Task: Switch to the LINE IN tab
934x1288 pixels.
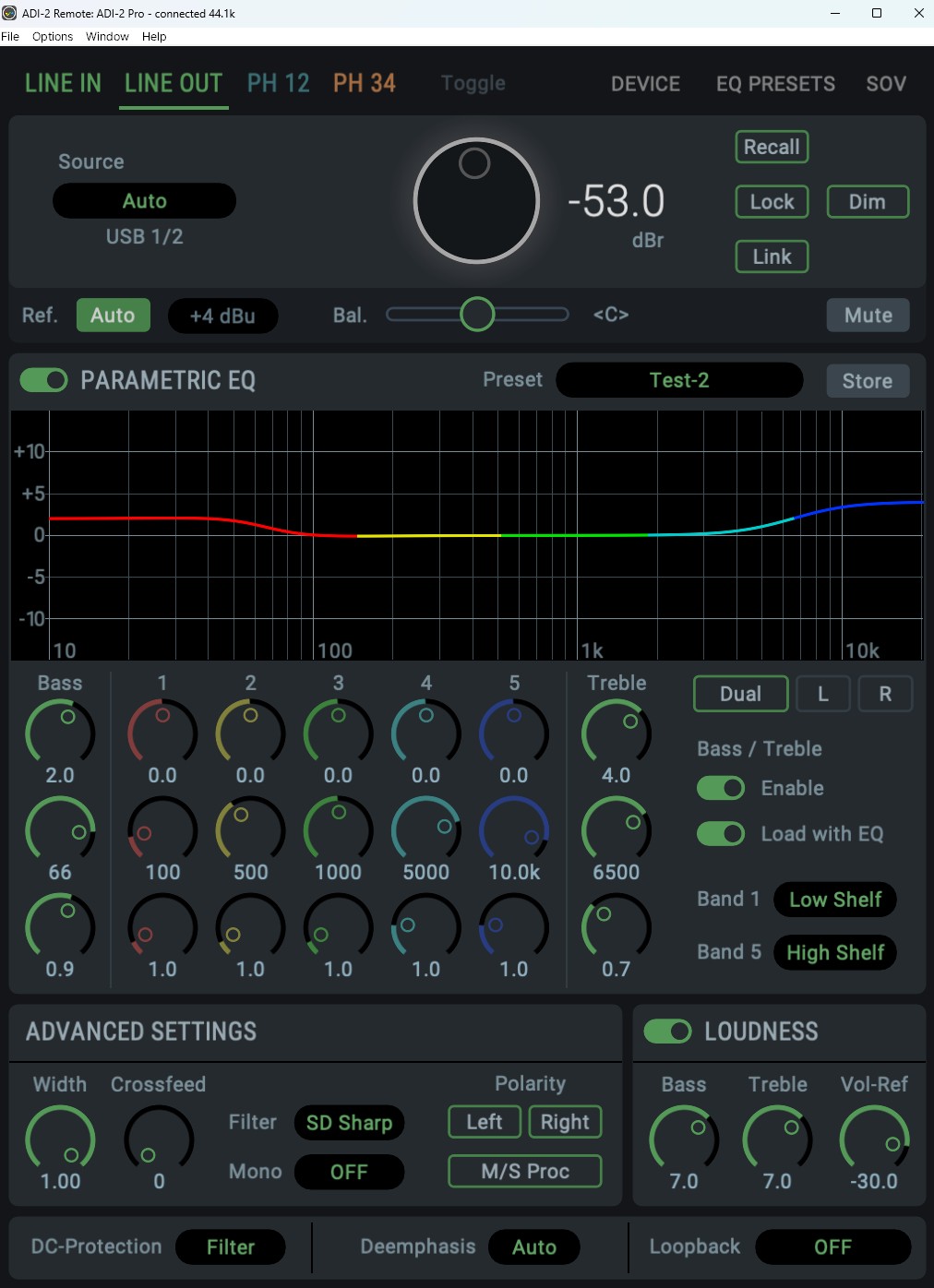Action: coord(63,84)
